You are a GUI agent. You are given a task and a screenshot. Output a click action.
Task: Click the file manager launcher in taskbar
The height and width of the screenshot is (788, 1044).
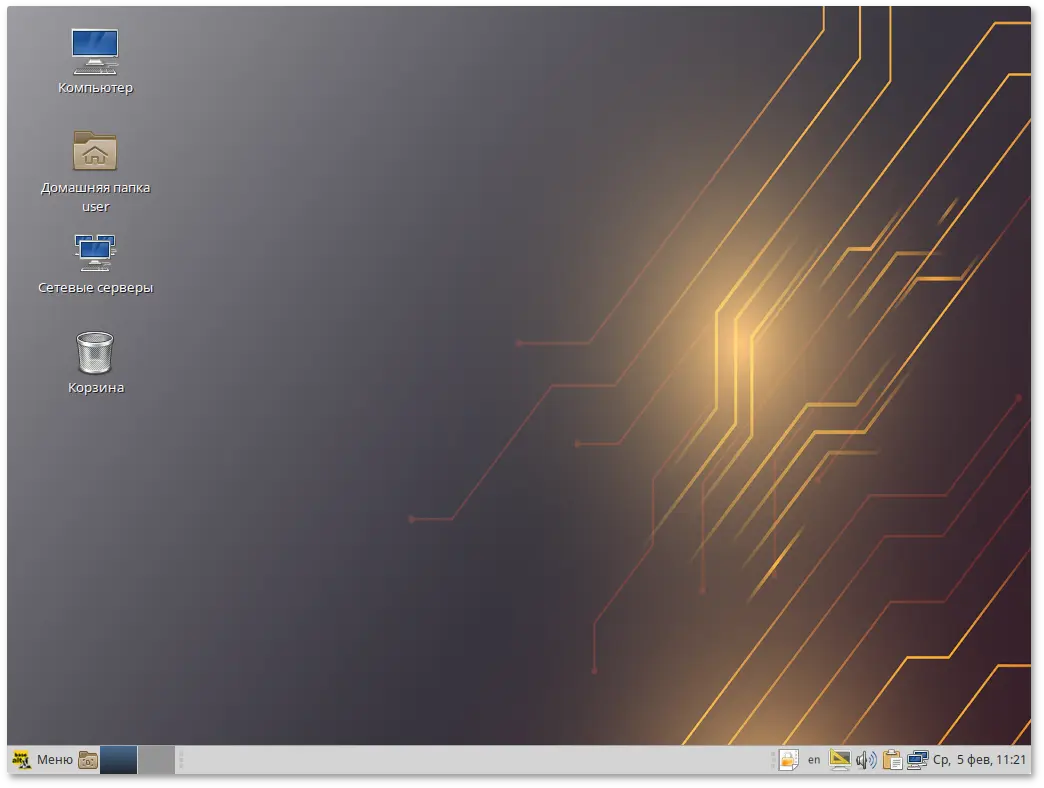[x=88, y=760]
